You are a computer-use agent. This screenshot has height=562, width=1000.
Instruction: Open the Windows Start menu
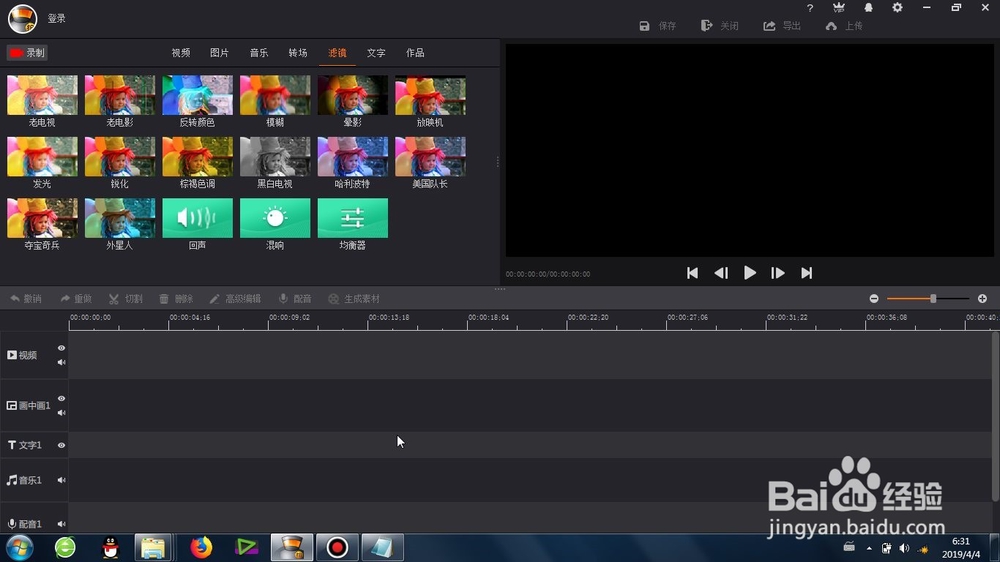(19, 547)
